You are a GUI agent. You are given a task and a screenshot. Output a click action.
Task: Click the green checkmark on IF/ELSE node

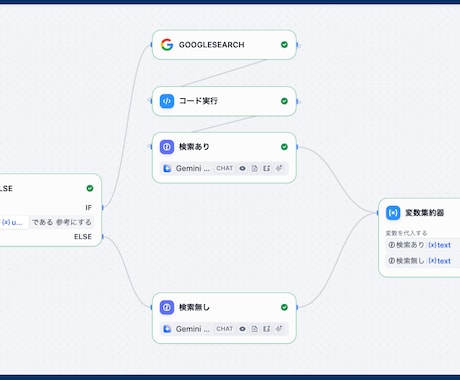coord(90,188)
